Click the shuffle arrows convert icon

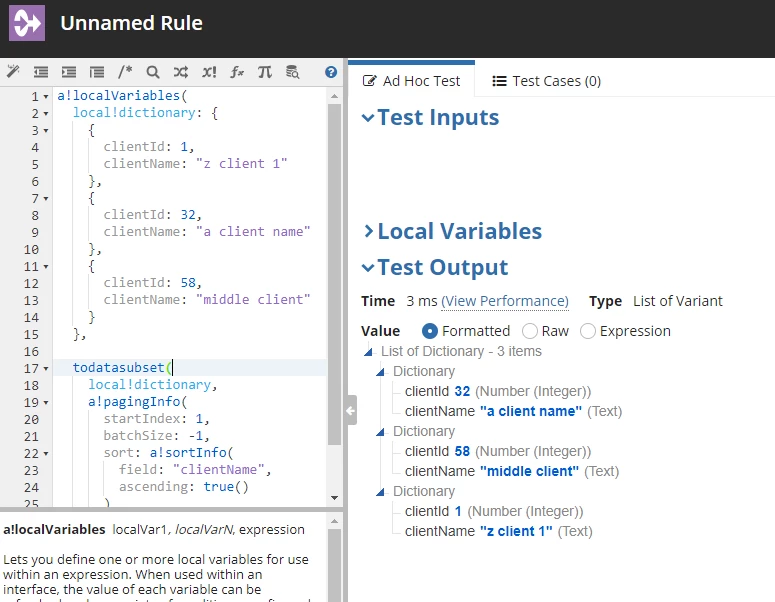pyautogui.click(x=181, y=72)
